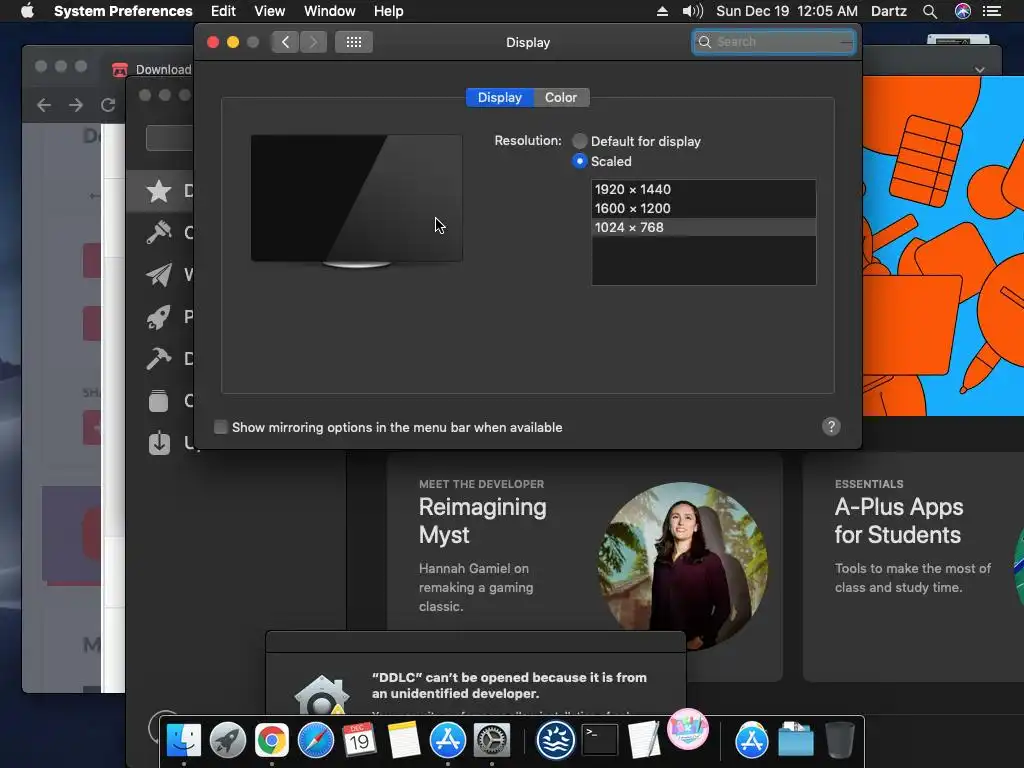Open Notes app in the Dock

[x=404, y=740]
